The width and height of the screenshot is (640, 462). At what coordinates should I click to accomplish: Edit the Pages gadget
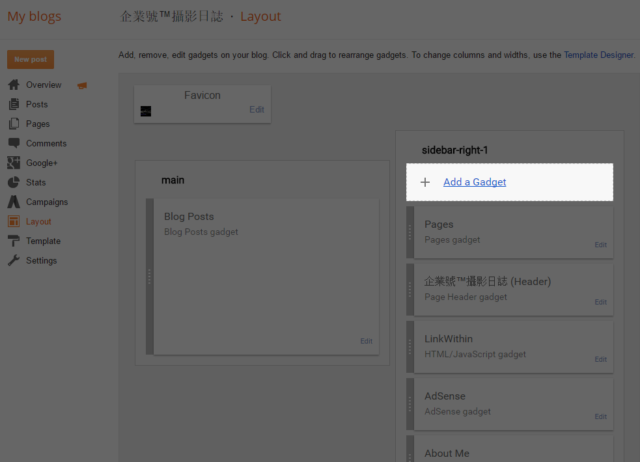coord(600,244)
